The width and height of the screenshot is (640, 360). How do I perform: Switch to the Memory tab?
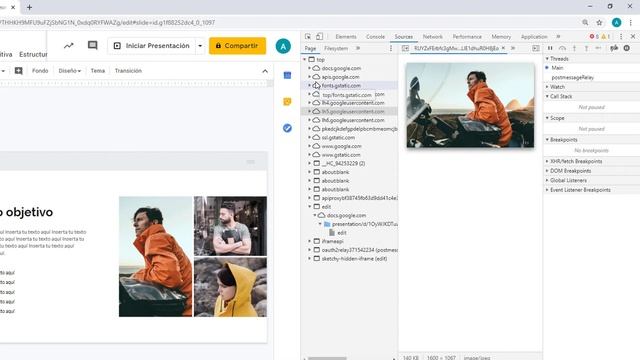(501, 37)
